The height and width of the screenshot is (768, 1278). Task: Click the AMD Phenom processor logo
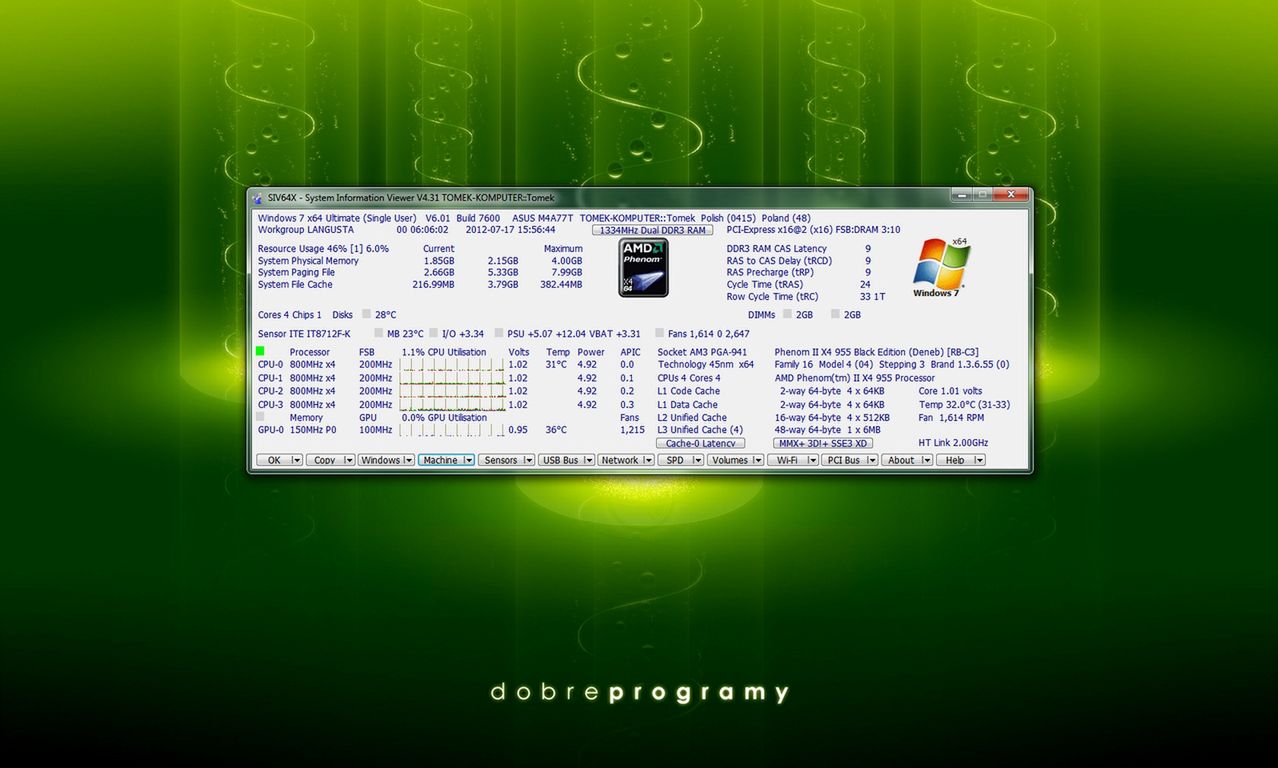(643, 267)
